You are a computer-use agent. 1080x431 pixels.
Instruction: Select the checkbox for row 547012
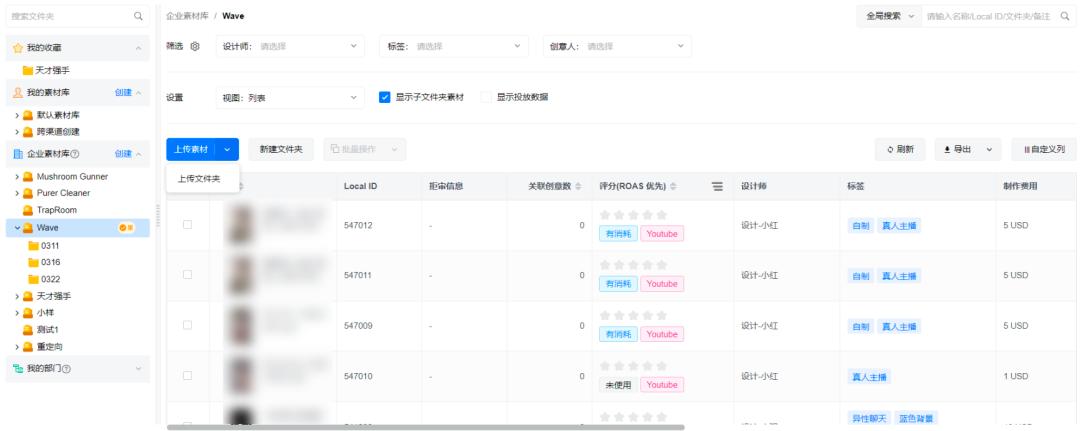(x=187, y=224)
